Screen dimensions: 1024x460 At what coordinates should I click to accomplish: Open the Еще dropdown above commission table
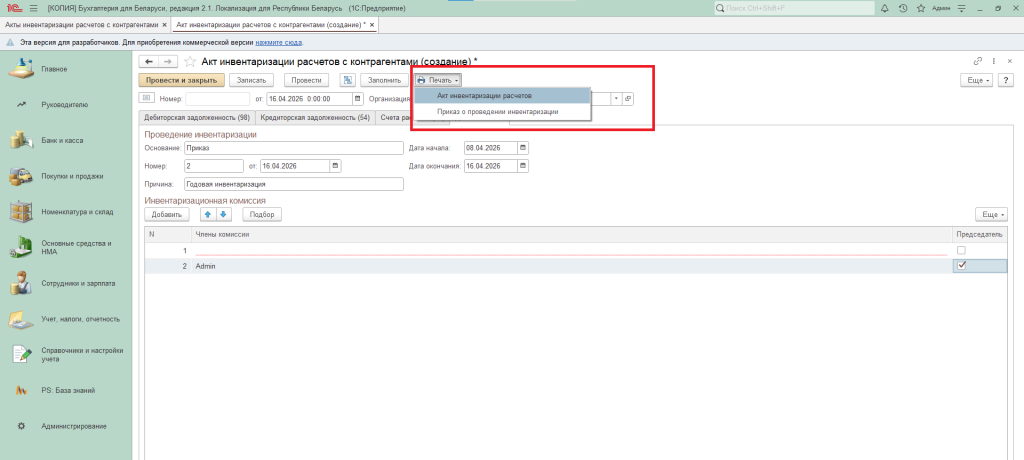pos(990,214)
